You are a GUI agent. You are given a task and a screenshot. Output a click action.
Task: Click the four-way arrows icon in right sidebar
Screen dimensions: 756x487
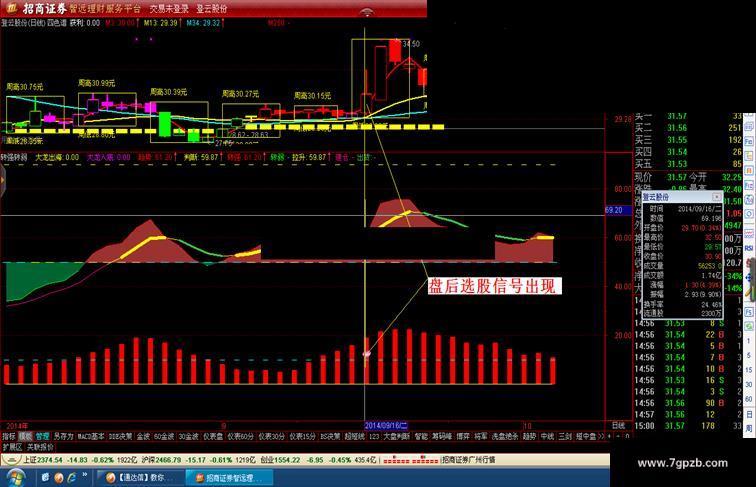pos(749,277)
